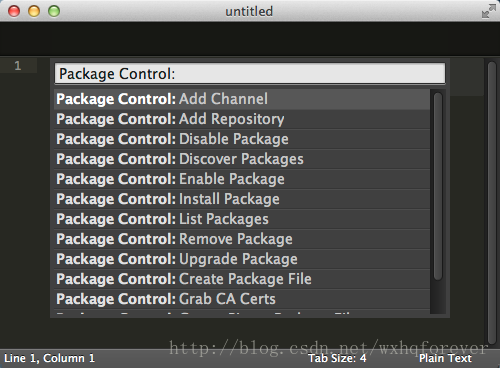Select Package Control: Upgrade Package
Viewport: 500px width, 368px height.
(x=242, y=259)
